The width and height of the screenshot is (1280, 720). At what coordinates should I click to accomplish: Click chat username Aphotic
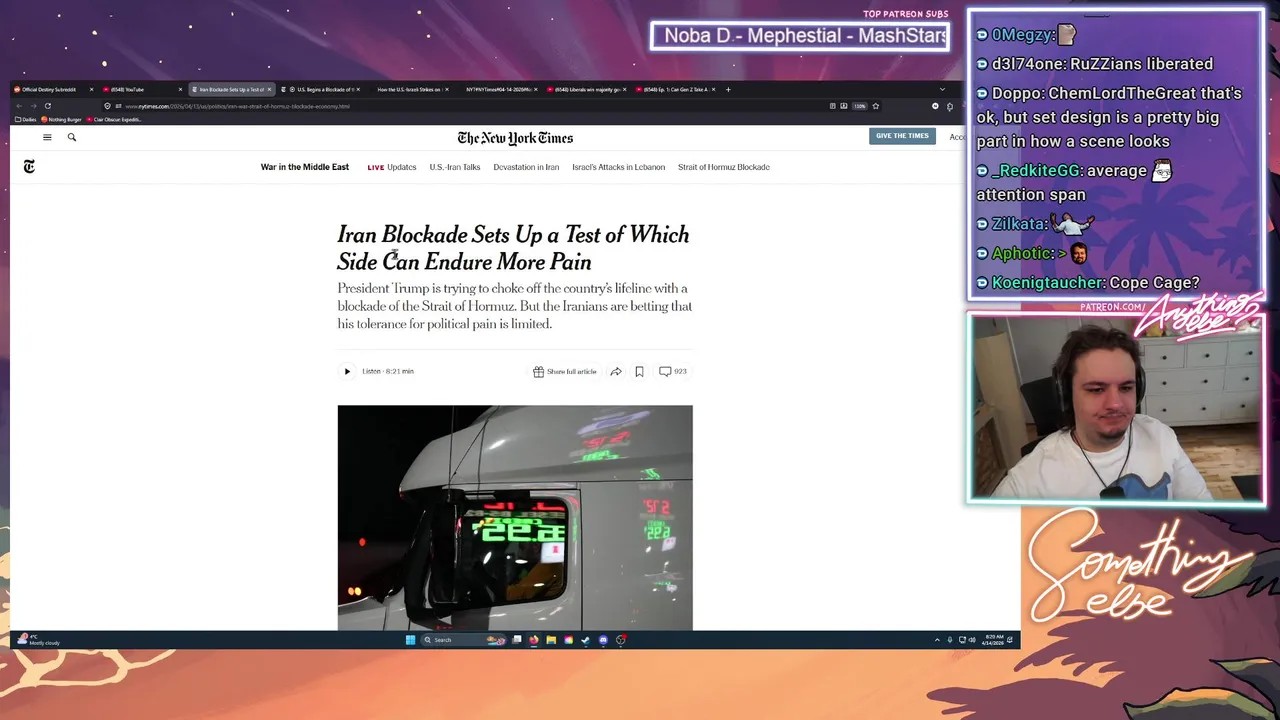point(1021,253)
